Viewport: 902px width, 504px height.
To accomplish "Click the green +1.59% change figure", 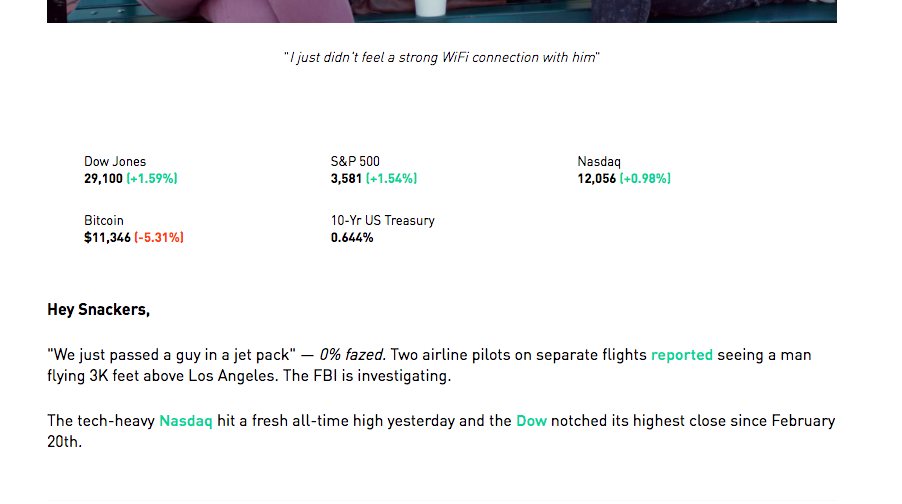I will [152, 179].
